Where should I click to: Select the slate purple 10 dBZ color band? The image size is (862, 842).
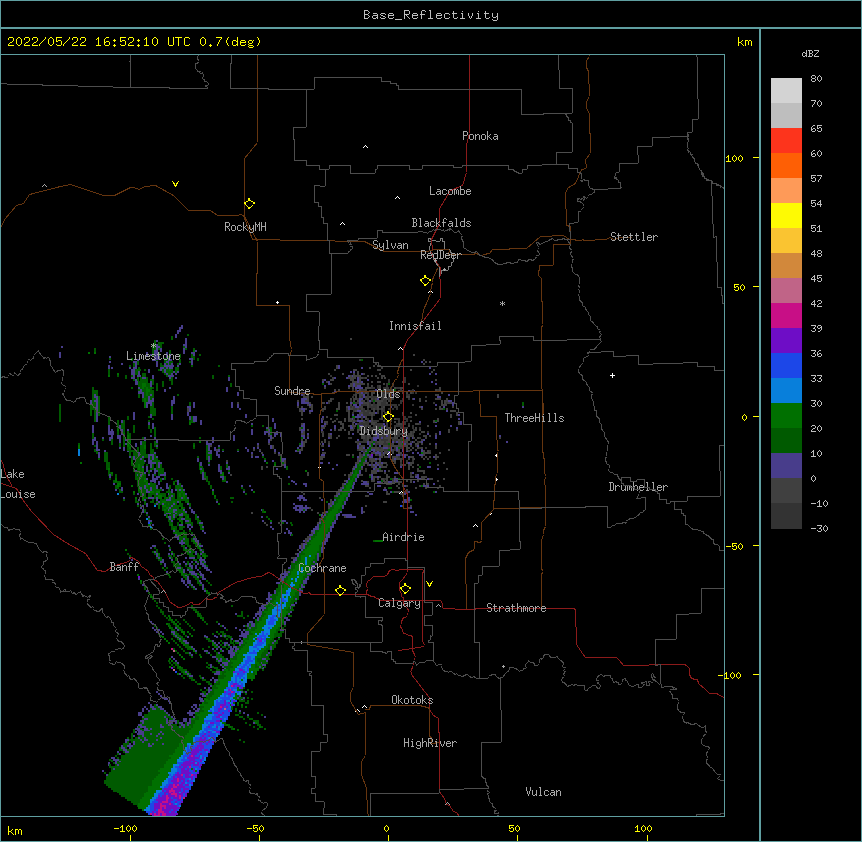point(786,466)
